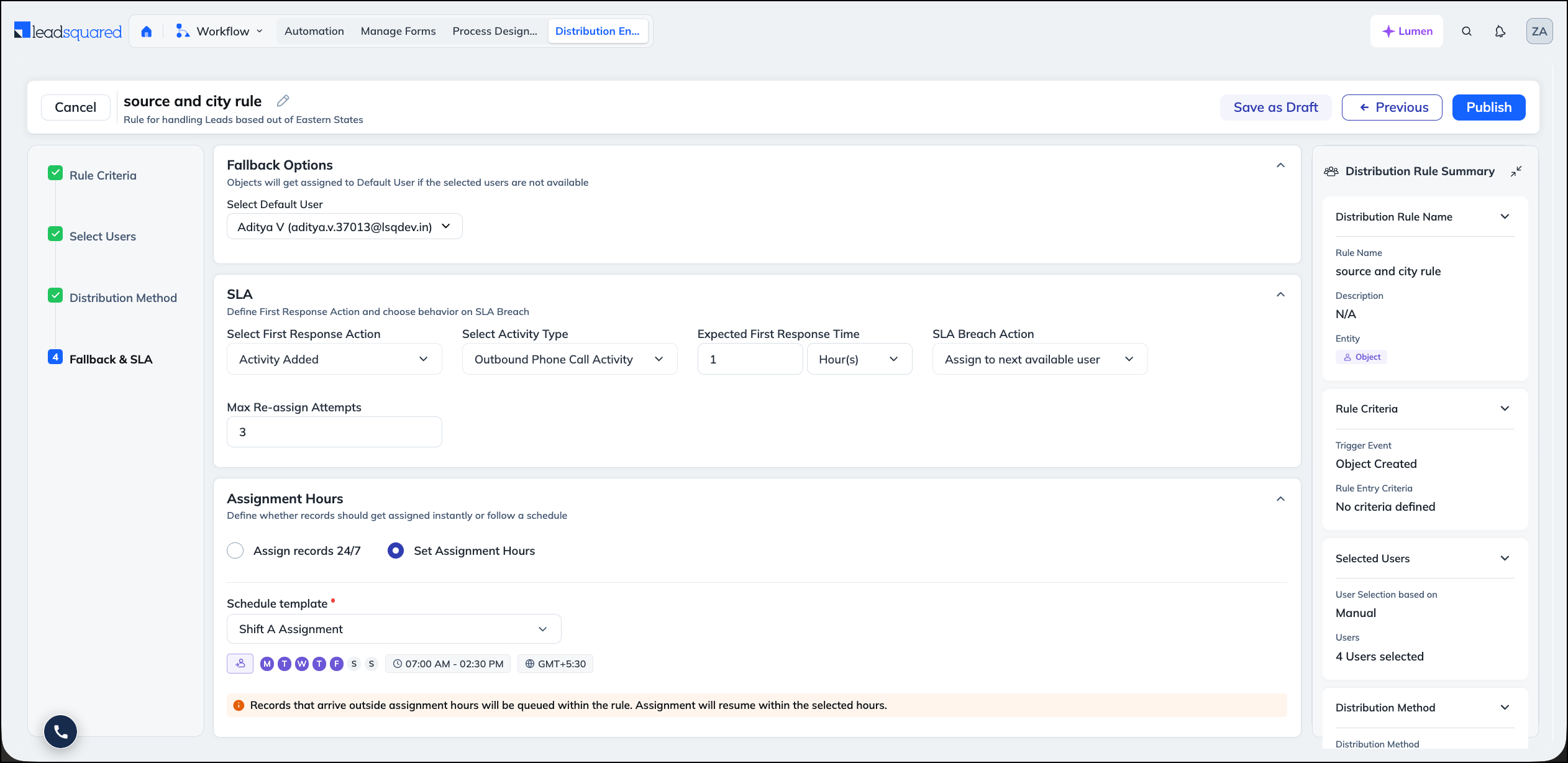Switch to Manage Forms tab

[x=398, y=31]
